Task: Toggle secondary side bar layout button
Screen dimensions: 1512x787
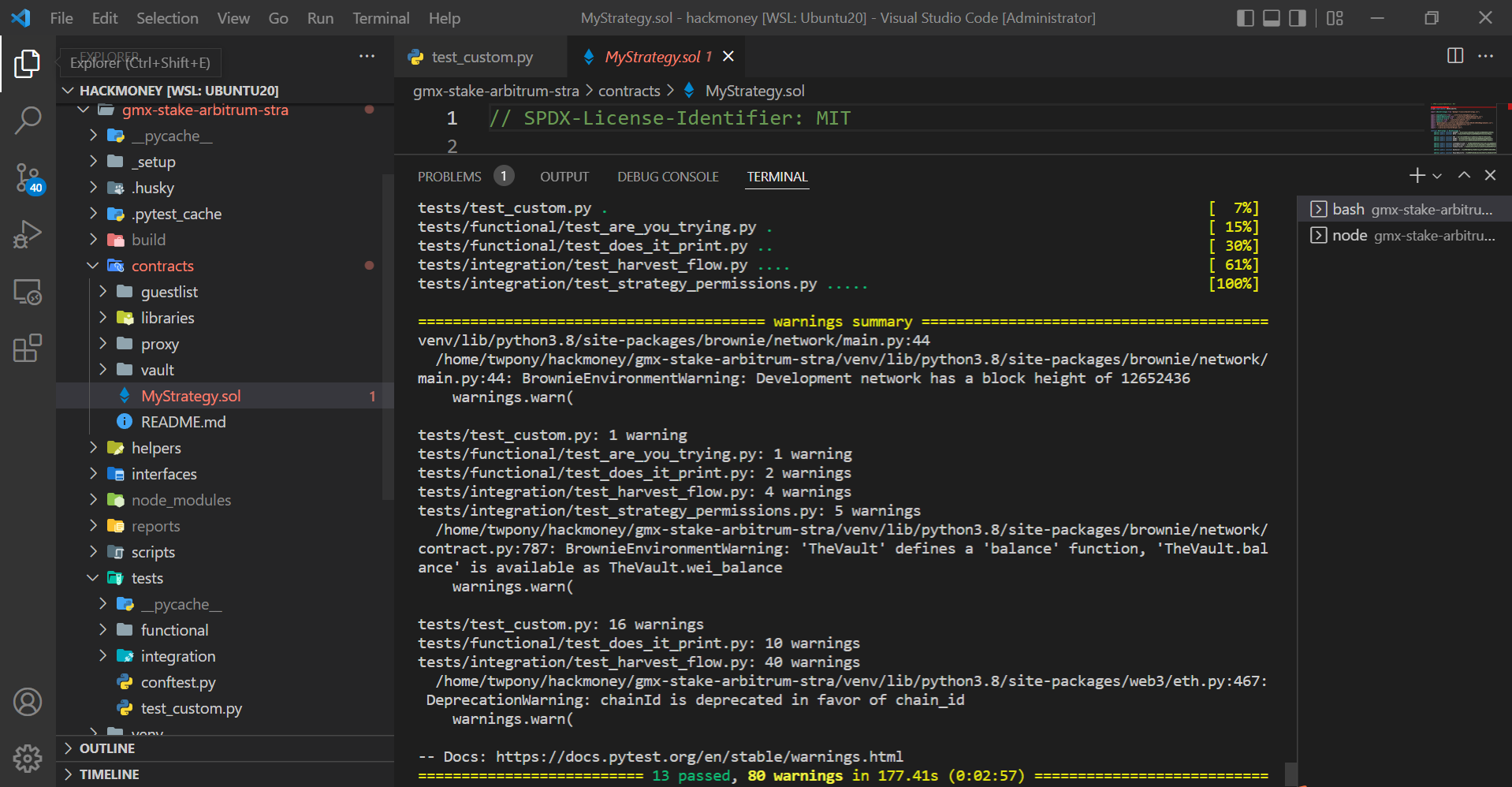Action: [1298, 18]
